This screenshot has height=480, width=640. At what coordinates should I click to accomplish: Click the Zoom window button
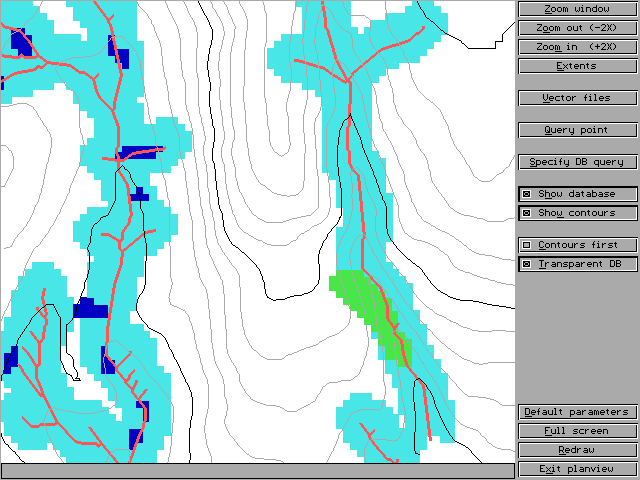[x=578, y=9]
